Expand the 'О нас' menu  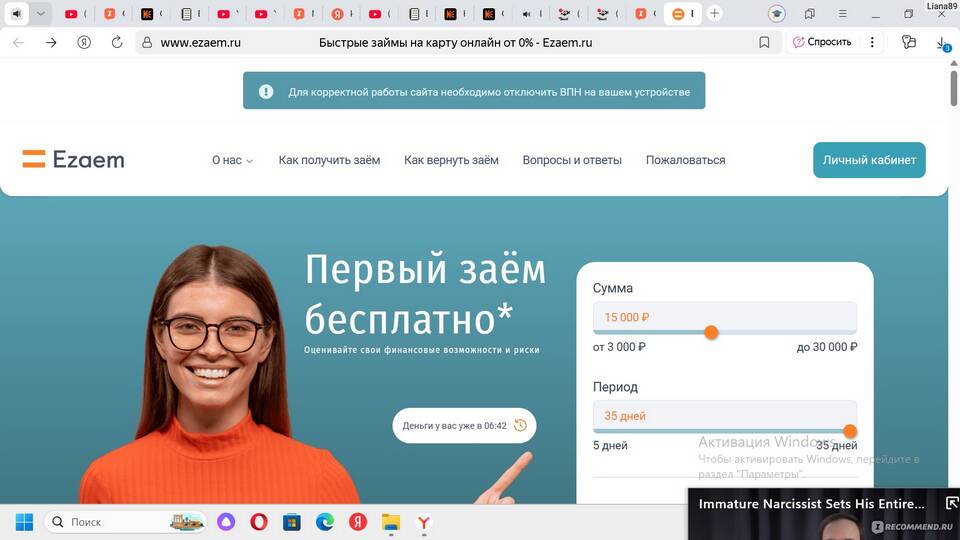pos(232,160)
